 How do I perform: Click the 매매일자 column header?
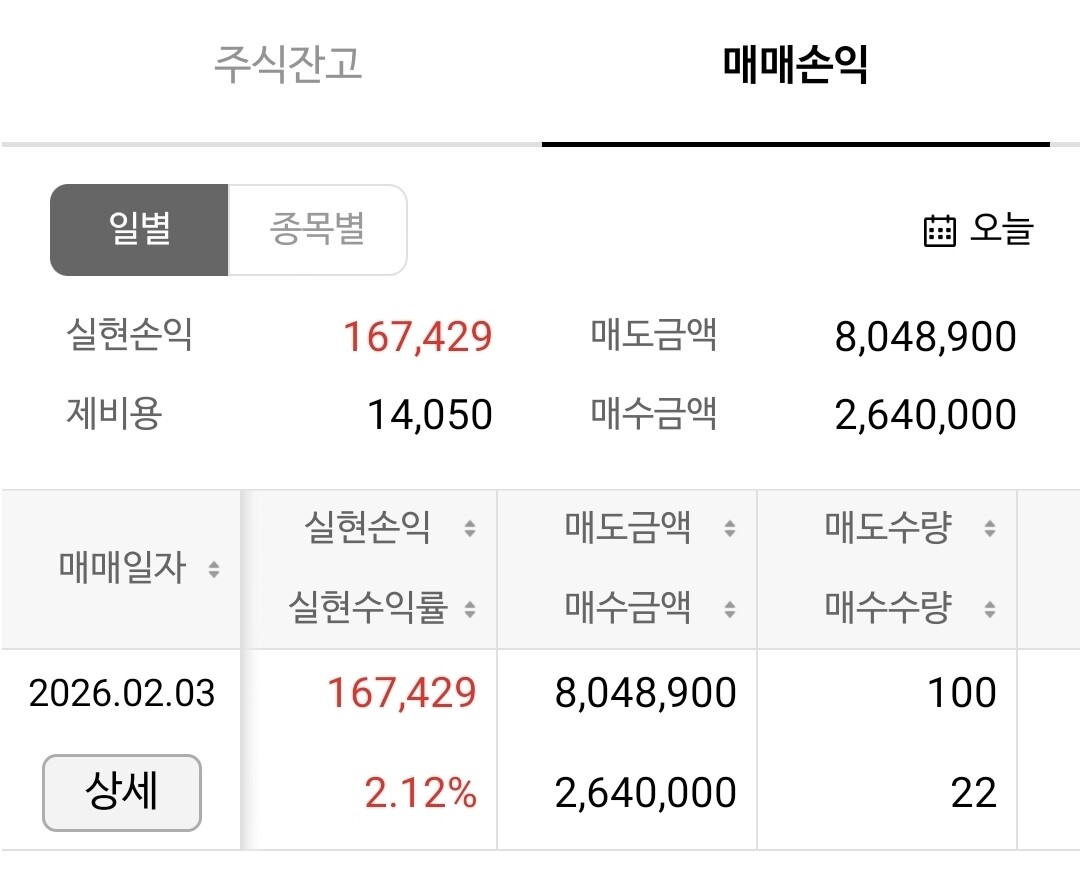click(x=122, y=568)
